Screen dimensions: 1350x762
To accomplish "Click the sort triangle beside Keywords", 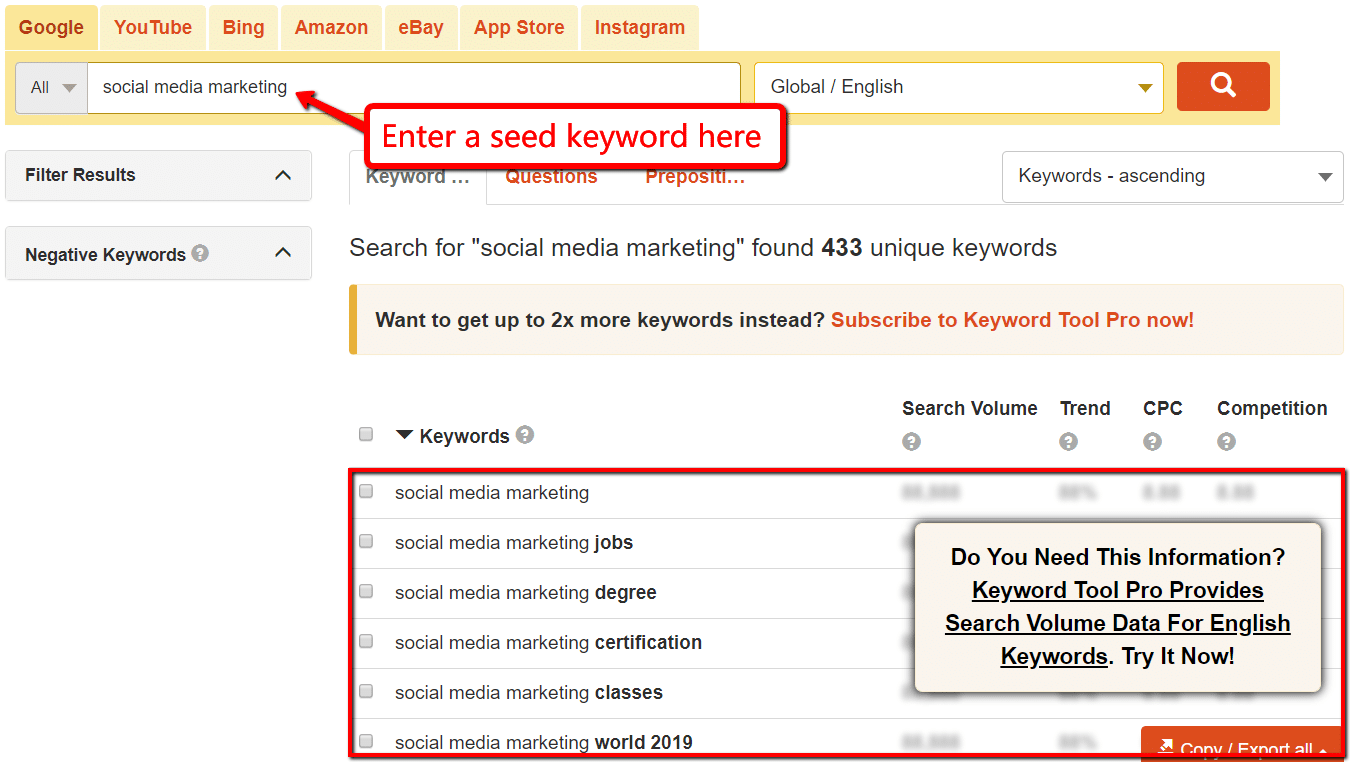I will (404, 435).
